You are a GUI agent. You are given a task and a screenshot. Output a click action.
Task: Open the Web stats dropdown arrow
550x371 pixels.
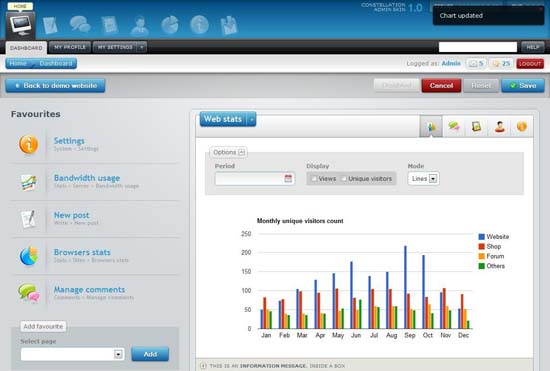[x=251, y=119]
